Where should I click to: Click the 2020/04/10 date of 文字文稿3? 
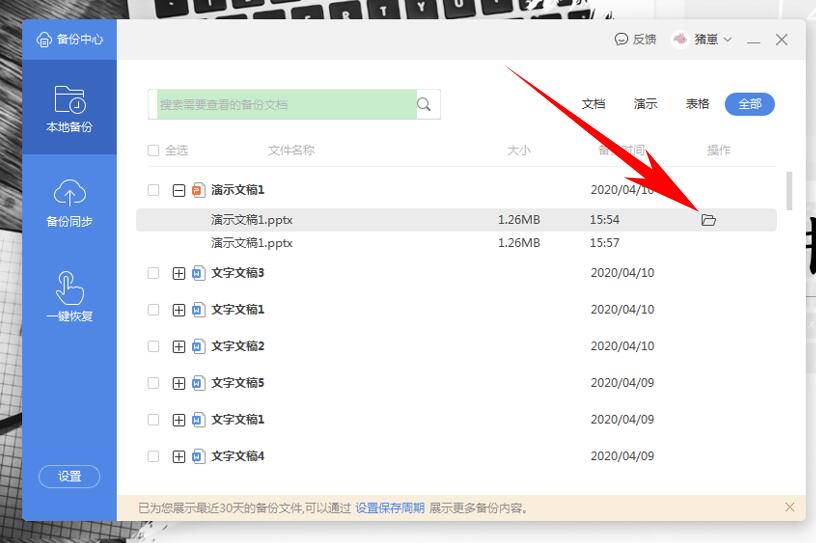point(622,273)
